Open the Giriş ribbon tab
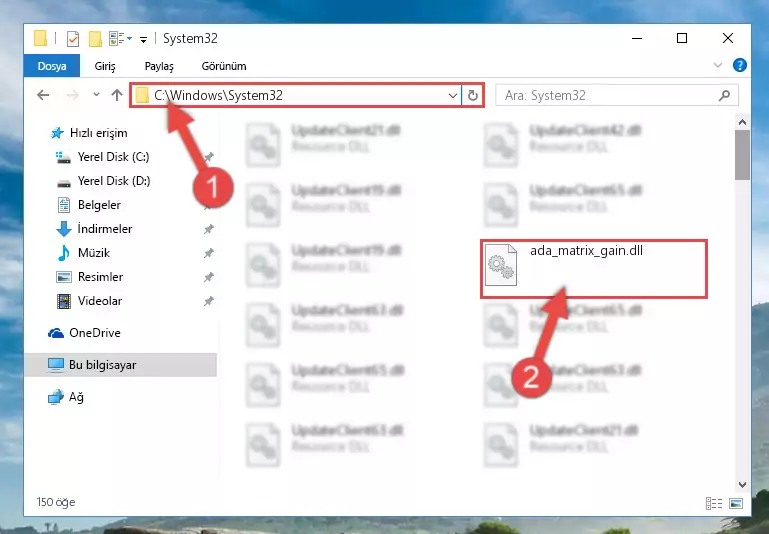769x534 pixels. pyautogui.click(x=105, y=66)
